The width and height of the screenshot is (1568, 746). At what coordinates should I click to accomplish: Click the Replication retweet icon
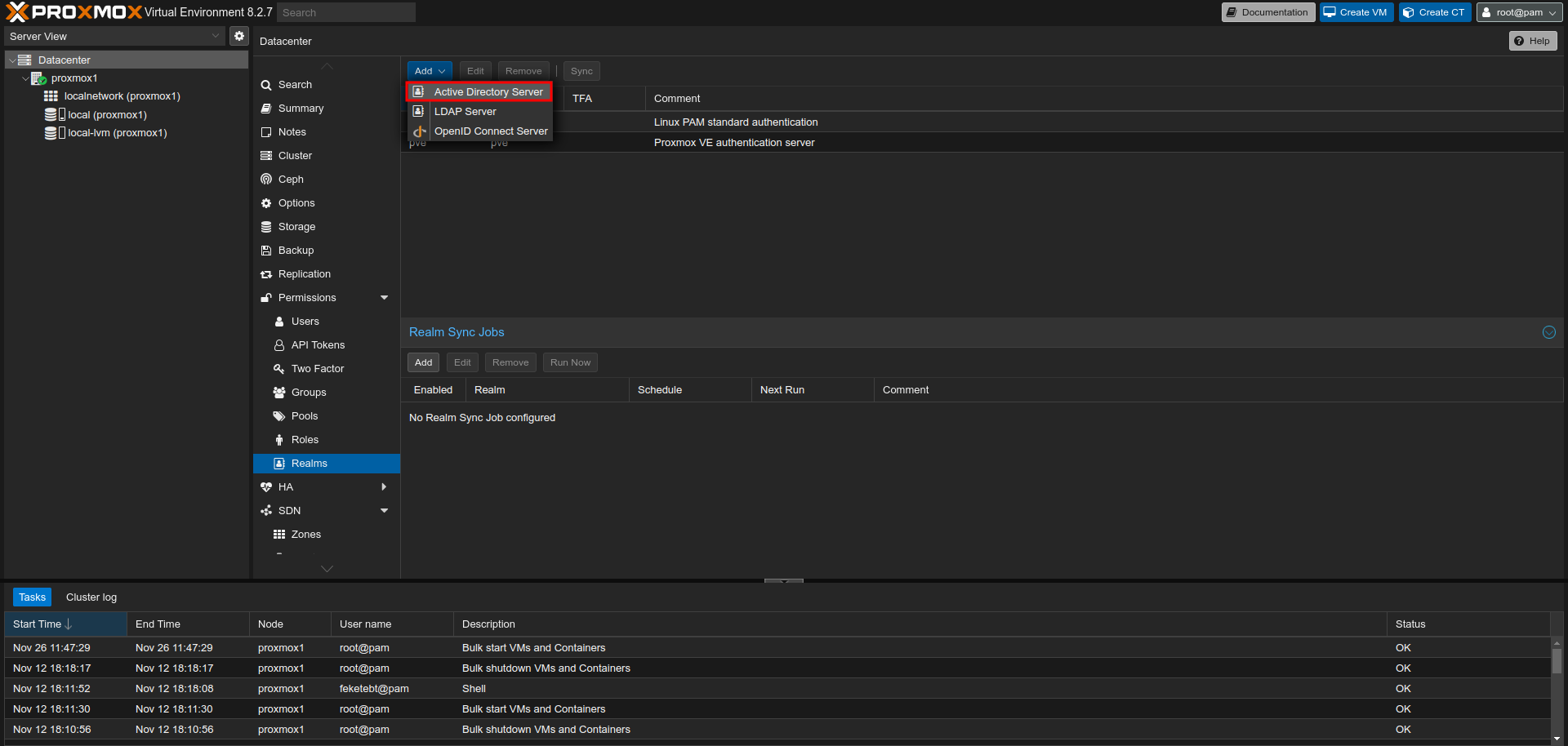coord(266,274)
